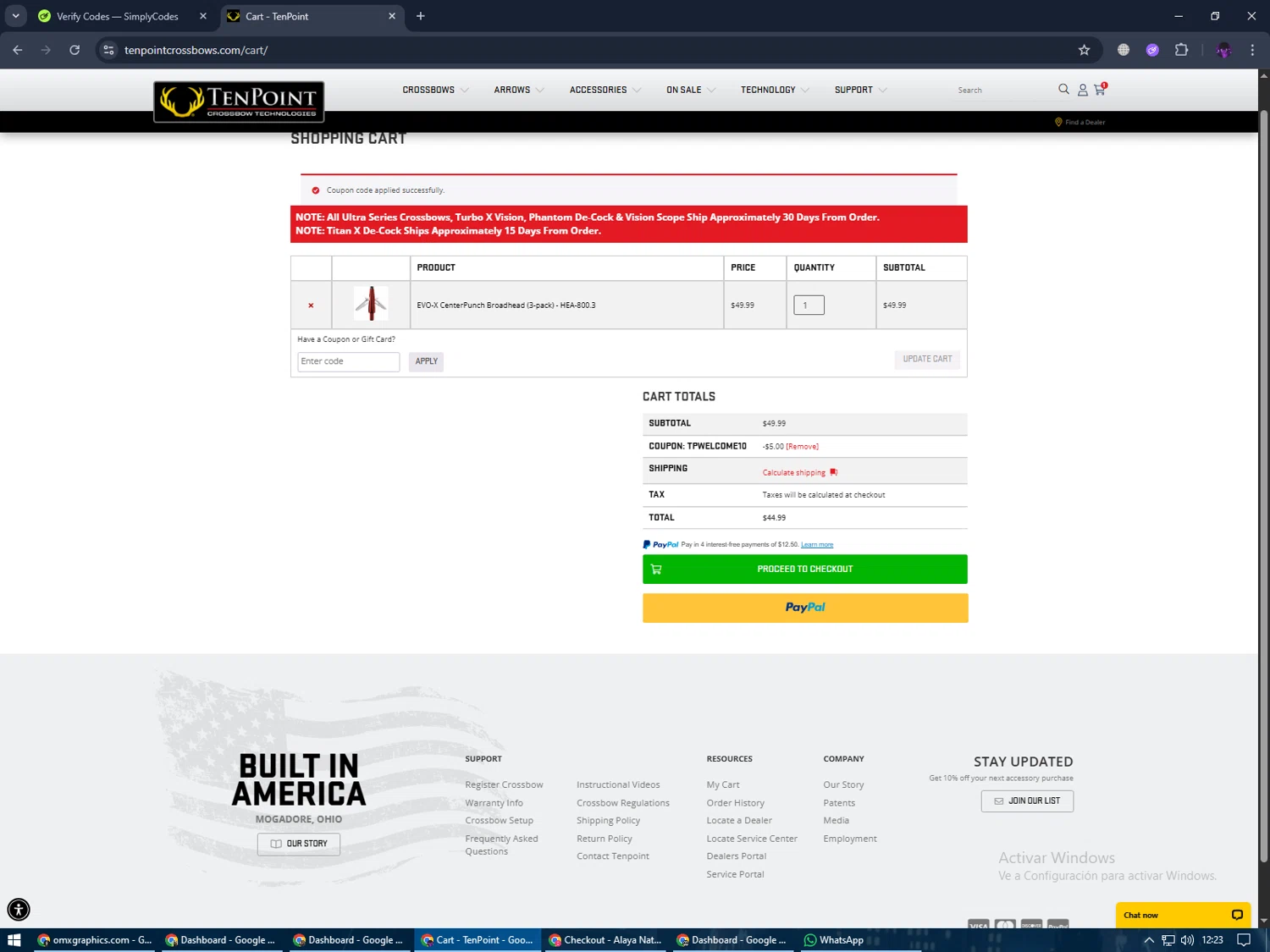
Task: Close the Verify Codes tab
Action: pyautogui.click(x=203, y=16)
